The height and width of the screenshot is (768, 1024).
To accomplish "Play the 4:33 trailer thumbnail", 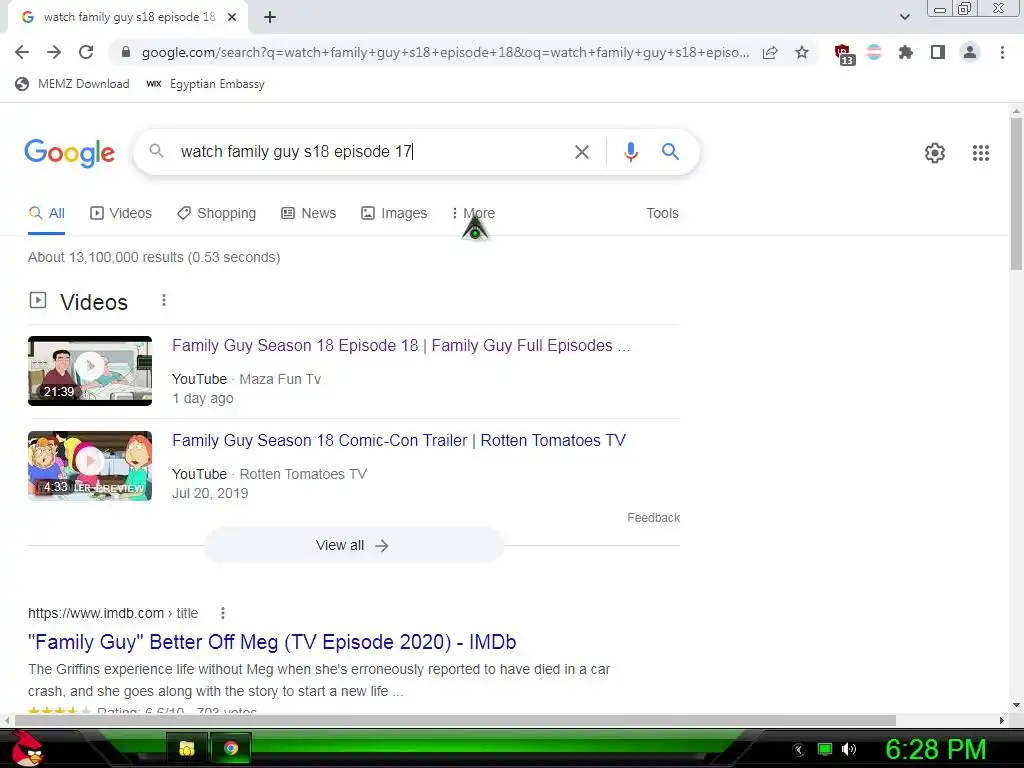I will (x=90, y=466).
